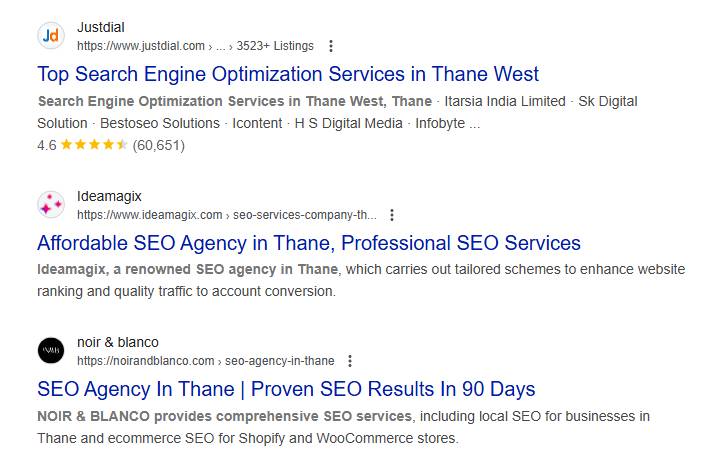Click the yellow star rating under Justdial
This screenshot has width=709, height=468.
pos(94,145)
